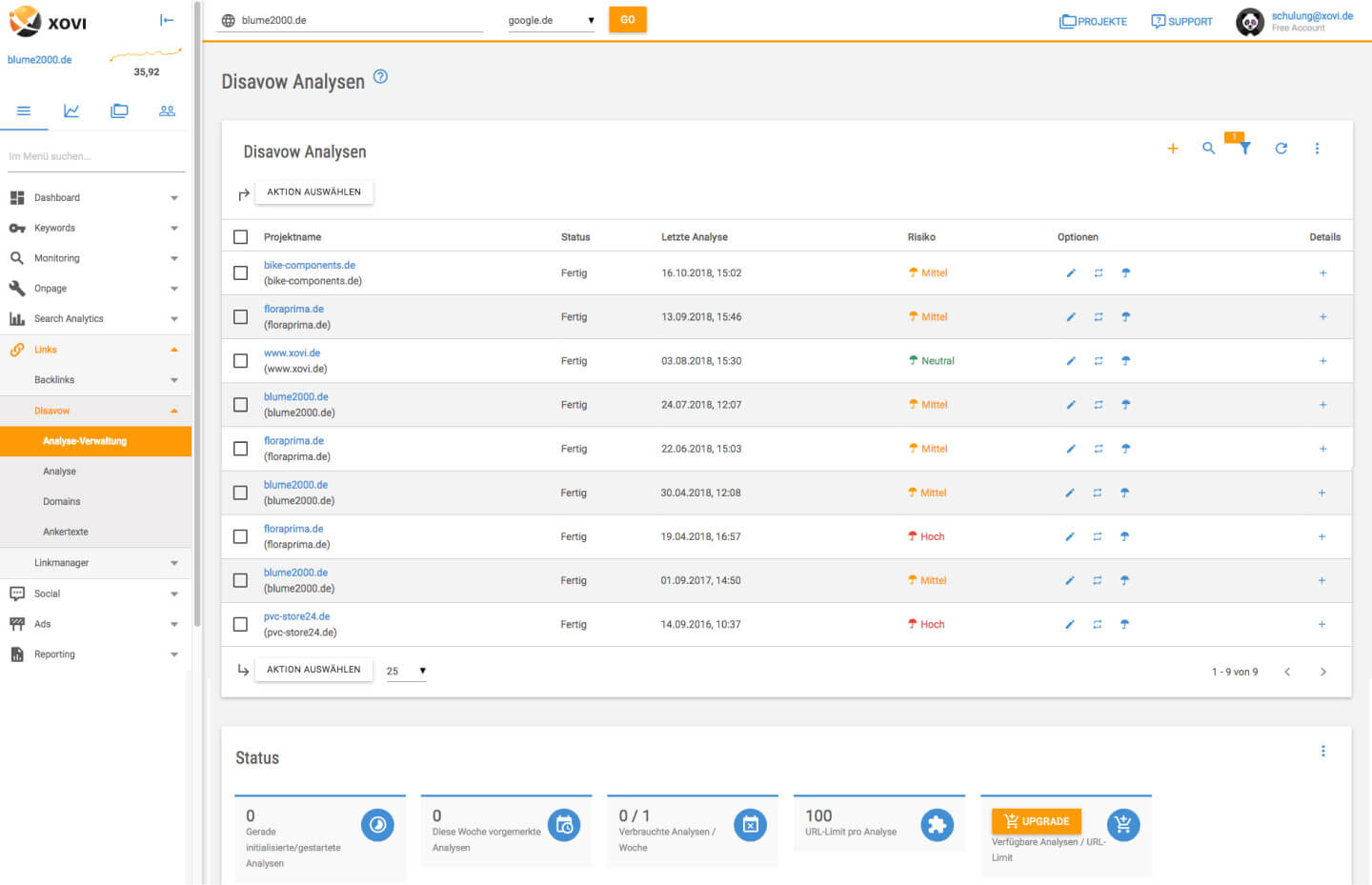Tick the www.xovi.de row checkbox
The width and height of the screenshot is (1372, 885).
(241, 361)
